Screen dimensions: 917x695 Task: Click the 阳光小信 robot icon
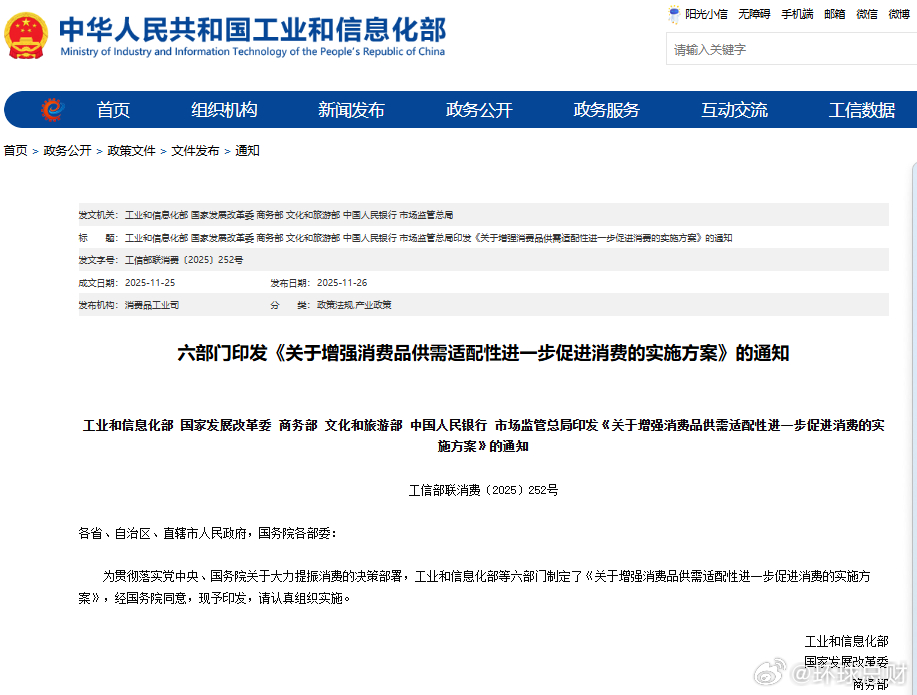pyautogui.click(x=675, y=13)
